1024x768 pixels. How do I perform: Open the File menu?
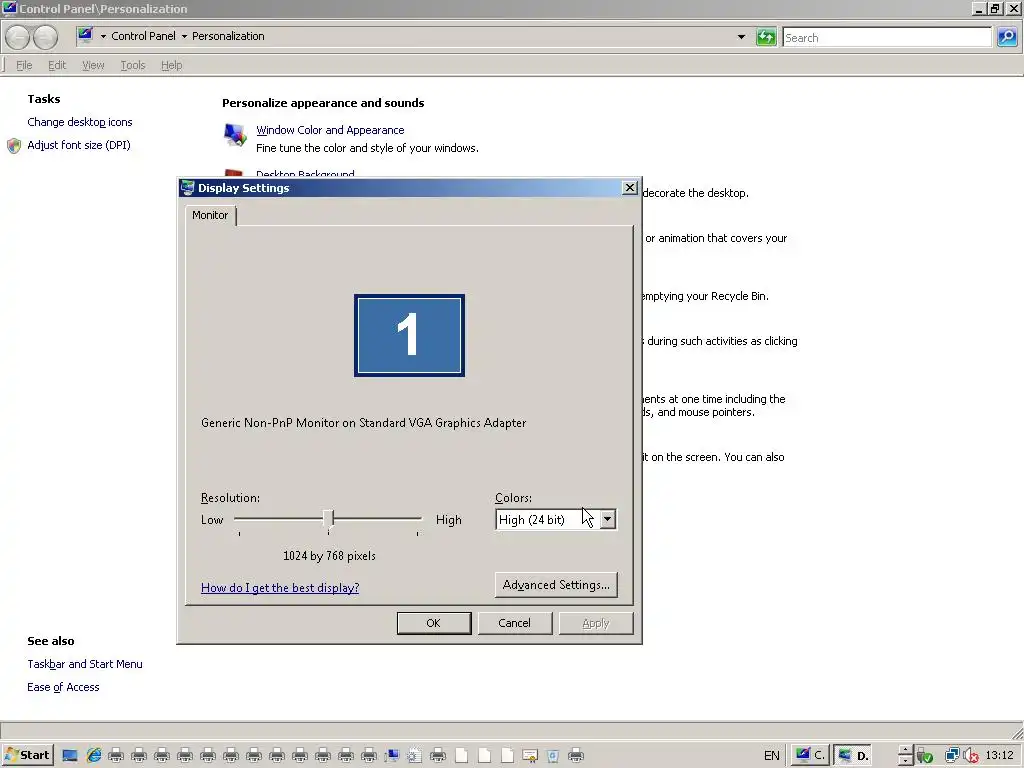click(24, 65)
